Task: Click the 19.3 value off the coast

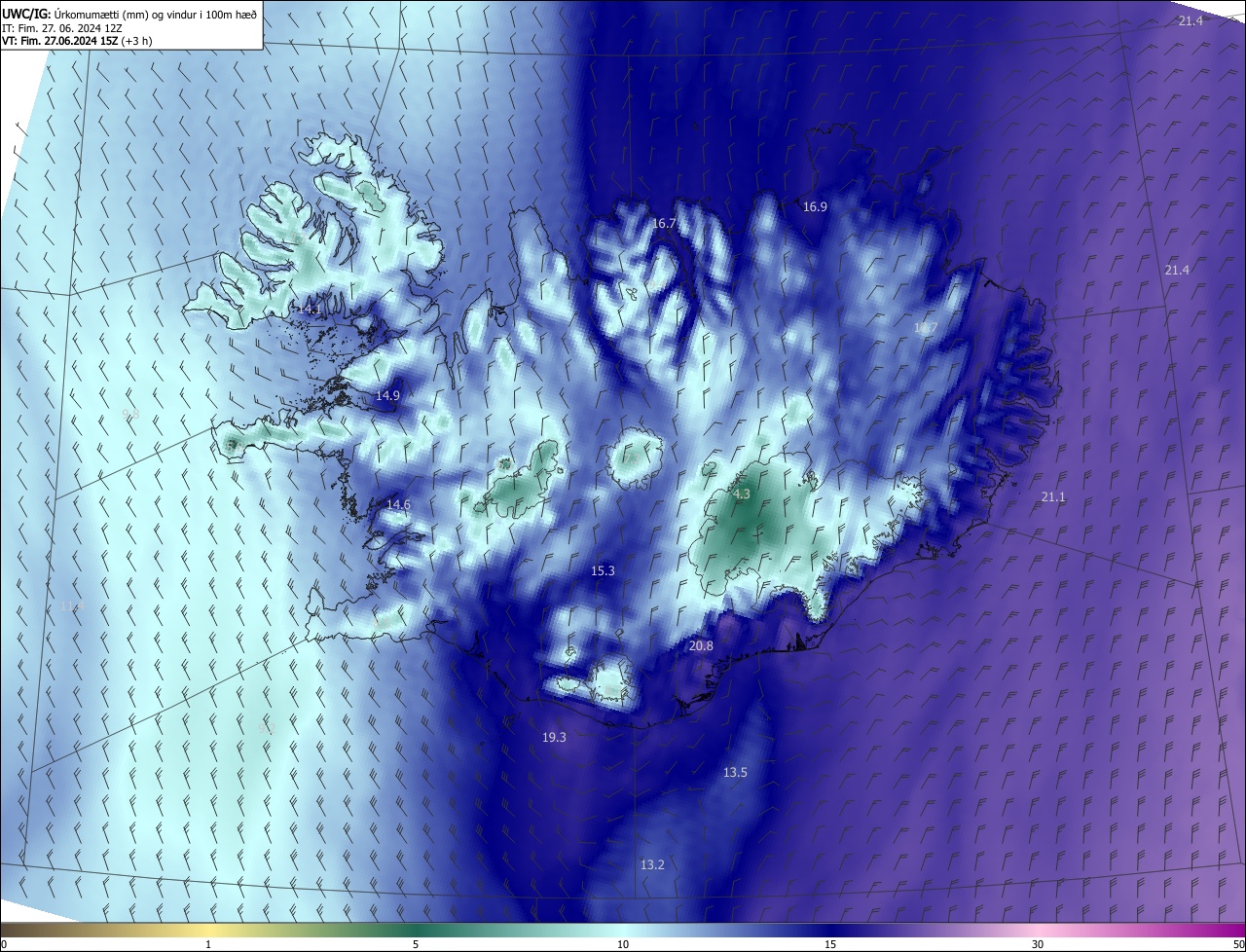Action: pos(554,738)
